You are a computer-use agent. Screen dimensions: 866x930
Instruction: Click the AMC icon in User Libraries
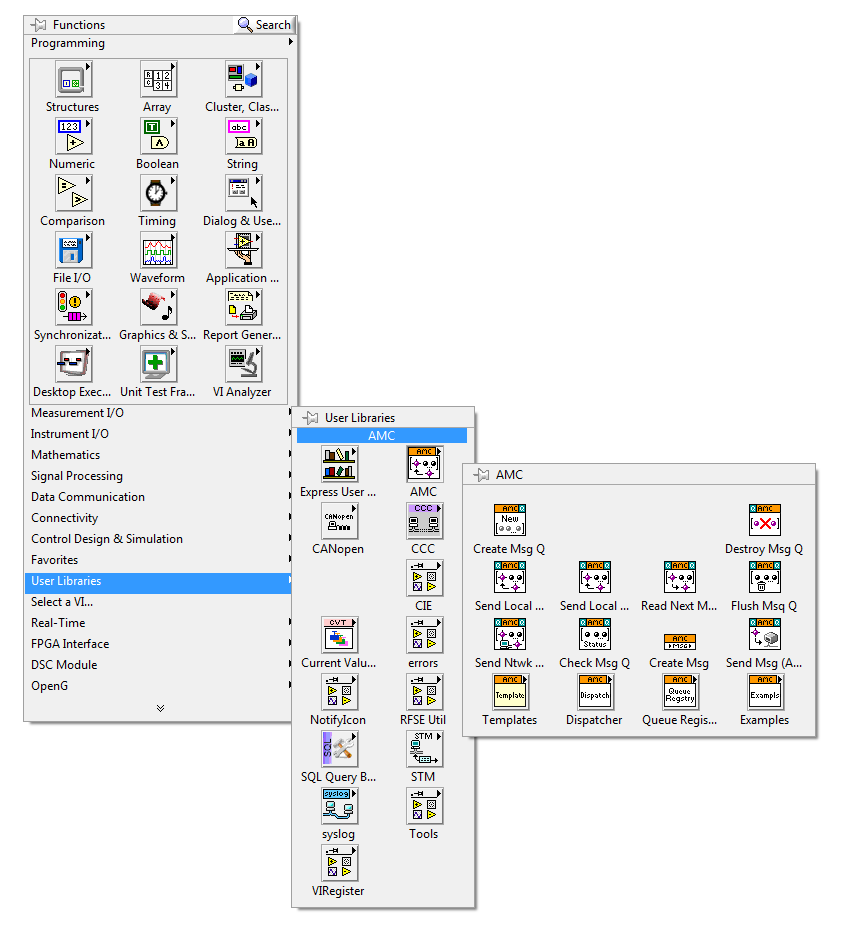[x=424, y=464]
